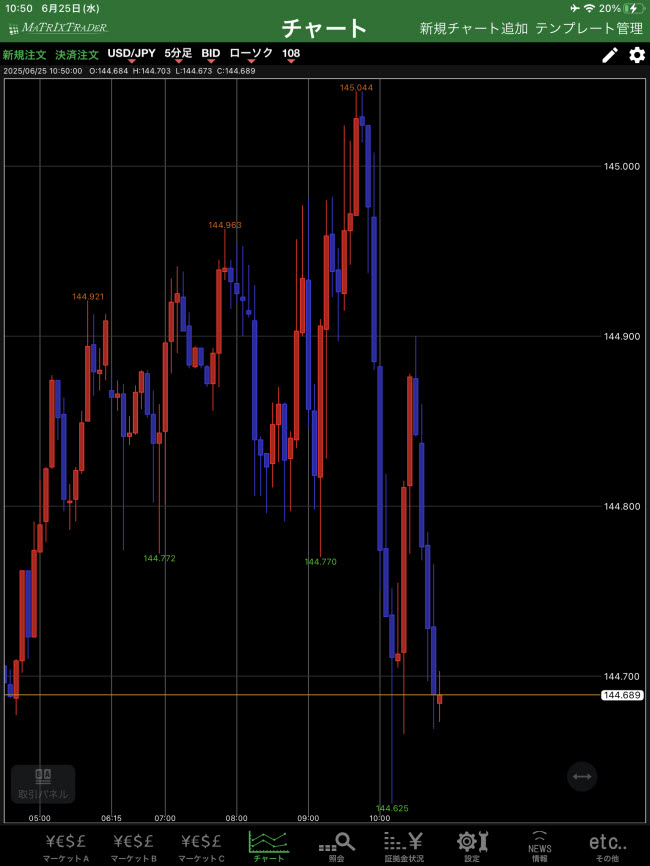The height and width of the screenshot is (866, 650).
Task: Open テンプレート管理 template management
Action: (x=589, y=28)
